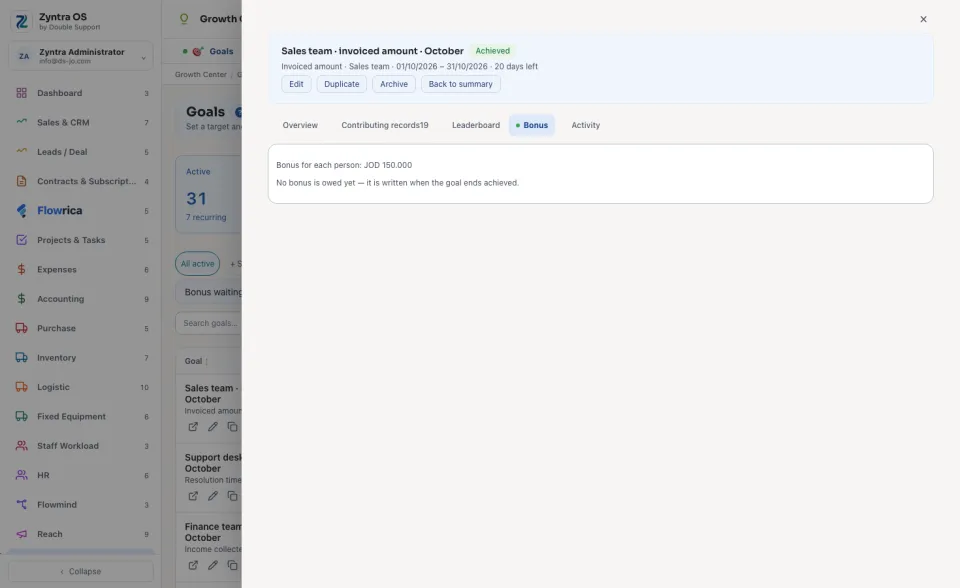Expand the Sales & CRM menu
960x588 pixels.
click(x=81, y=122)
